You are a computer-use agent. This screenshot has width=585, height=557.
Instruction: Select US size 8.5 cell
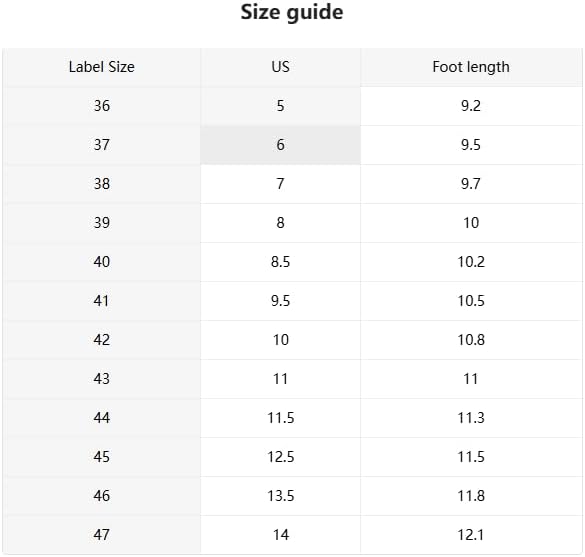[281, 262]
